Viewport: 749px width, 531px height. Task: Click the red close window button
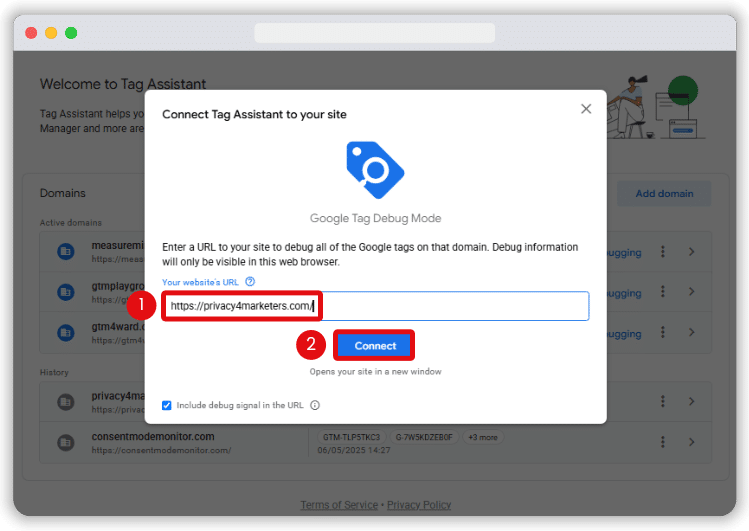click(x=31, y=33)
